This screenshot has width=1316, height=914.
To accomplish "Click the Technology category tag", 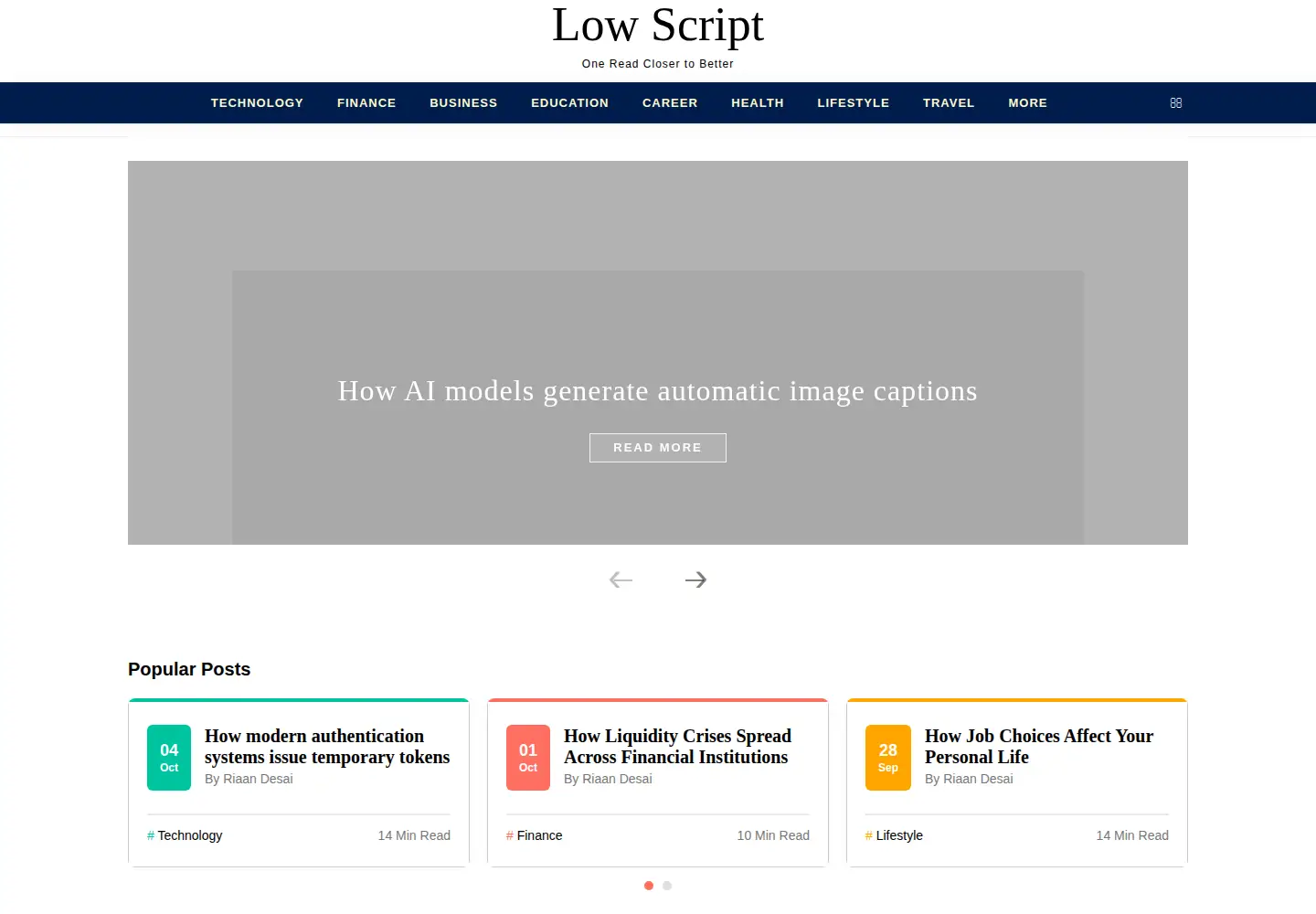I will point(185,835).
